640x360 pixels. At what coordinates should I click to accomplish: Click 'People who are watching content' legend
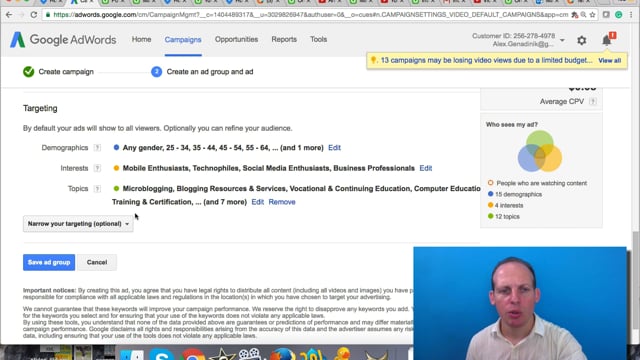(x=542, y=183)
